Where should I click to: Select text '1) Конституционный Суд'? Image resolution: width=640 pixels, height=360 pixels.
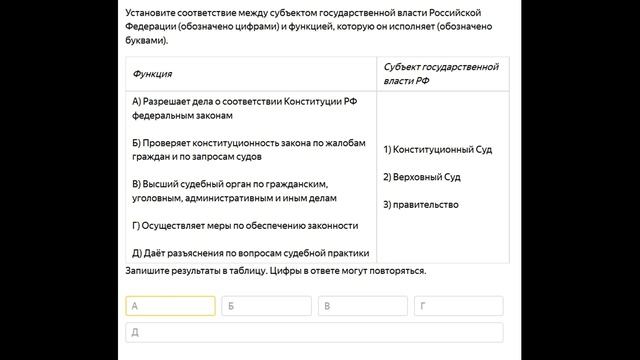pos(438,150)
